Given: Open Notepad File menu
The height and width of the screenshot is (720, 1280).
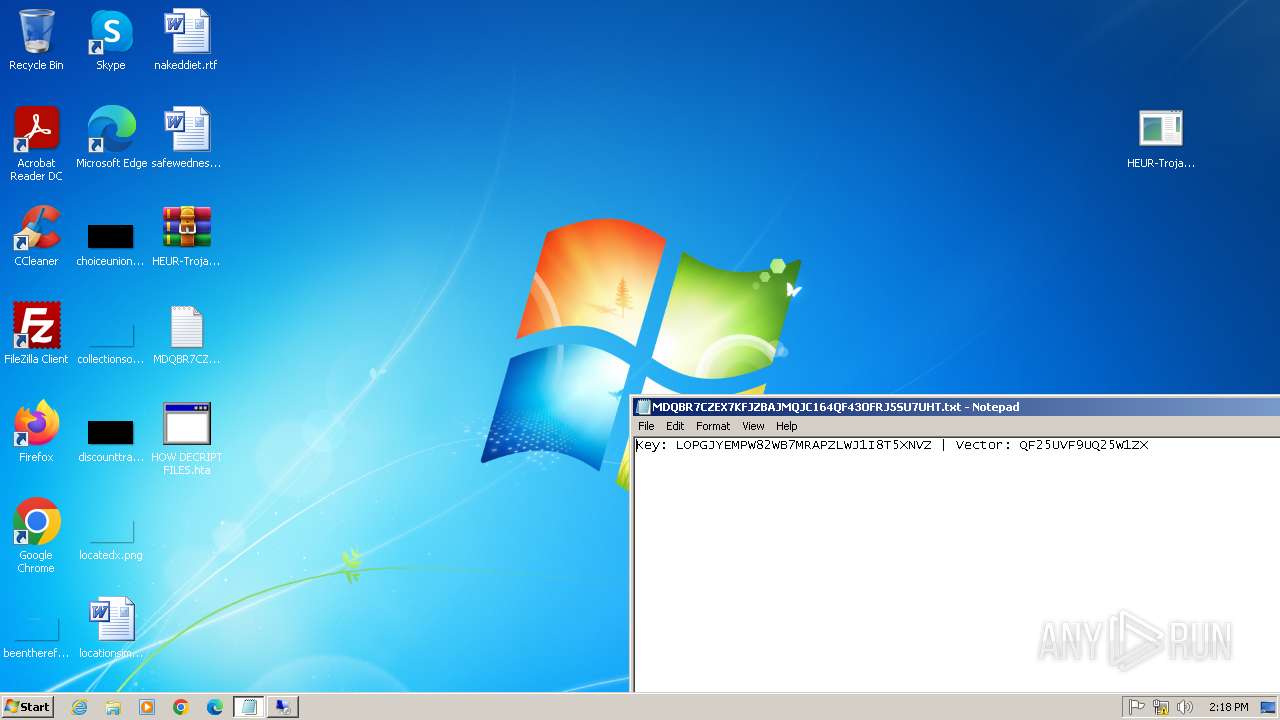Looking at the screenshot, I should [646, 426].
